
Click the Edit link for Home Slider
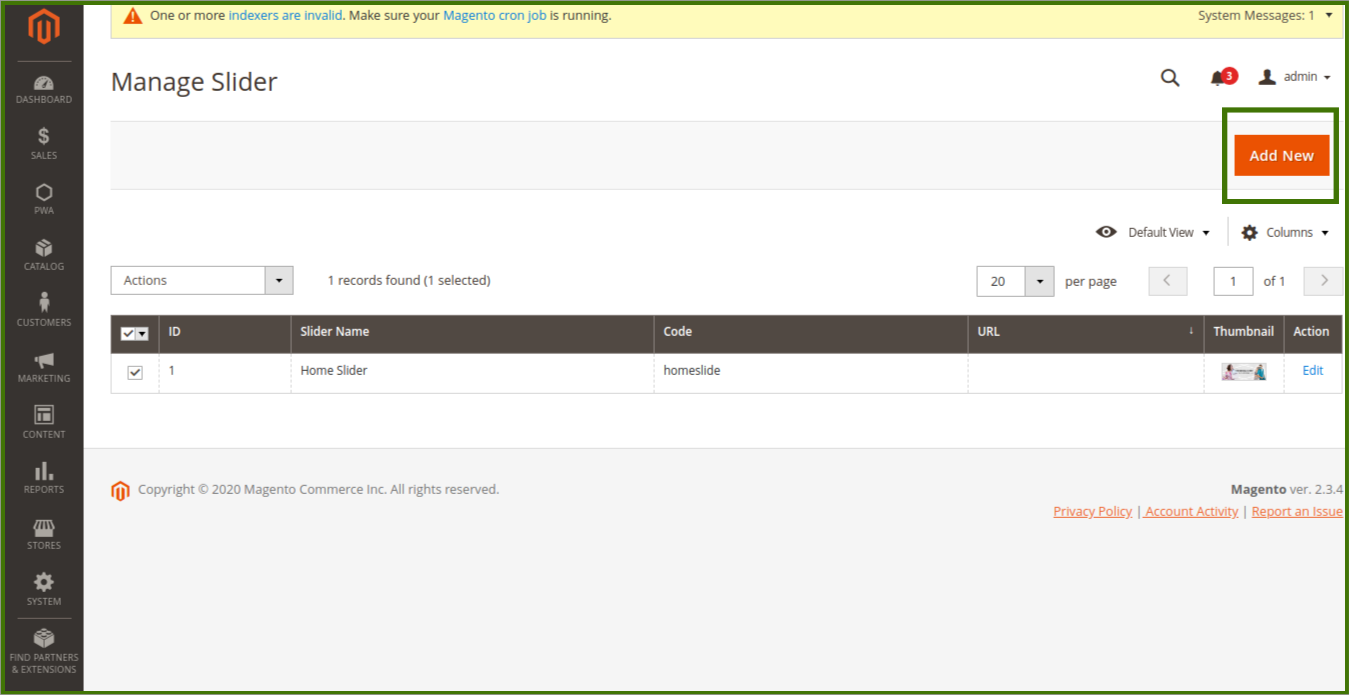[1312, 370]
